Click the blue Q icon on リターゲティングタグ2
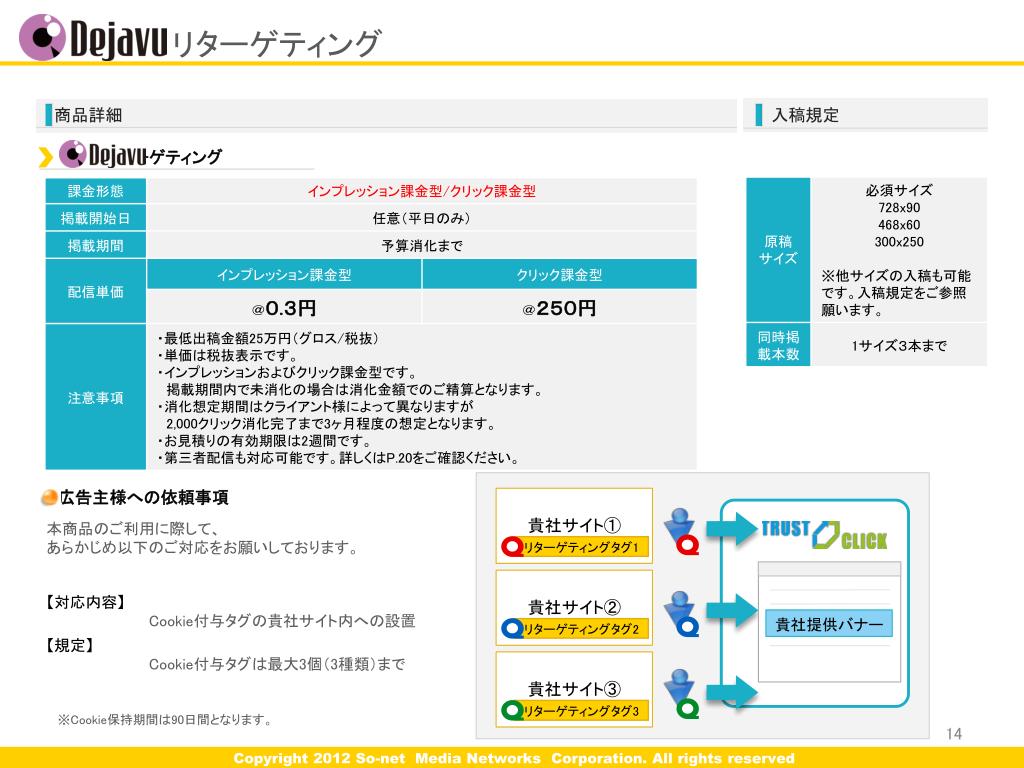 tap(512, 629)
